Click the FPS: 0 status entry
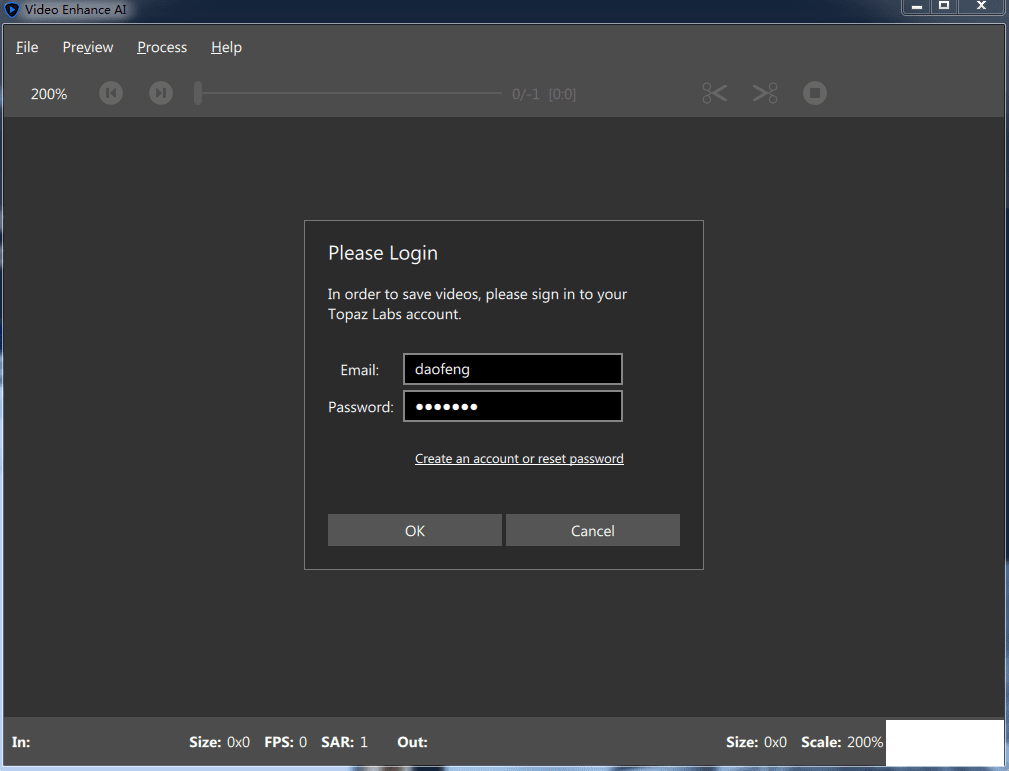 click(x=286, y=742)
